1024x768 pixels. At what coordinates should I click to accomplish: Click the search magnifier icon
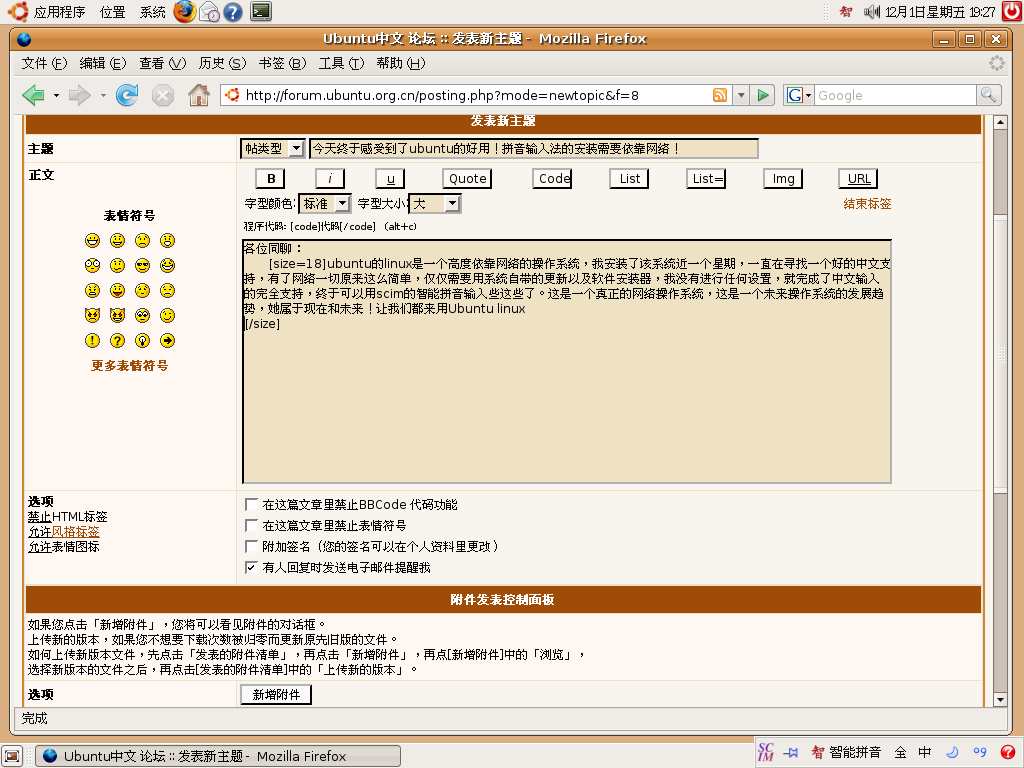pyautogui.click(x=988, y=95)
